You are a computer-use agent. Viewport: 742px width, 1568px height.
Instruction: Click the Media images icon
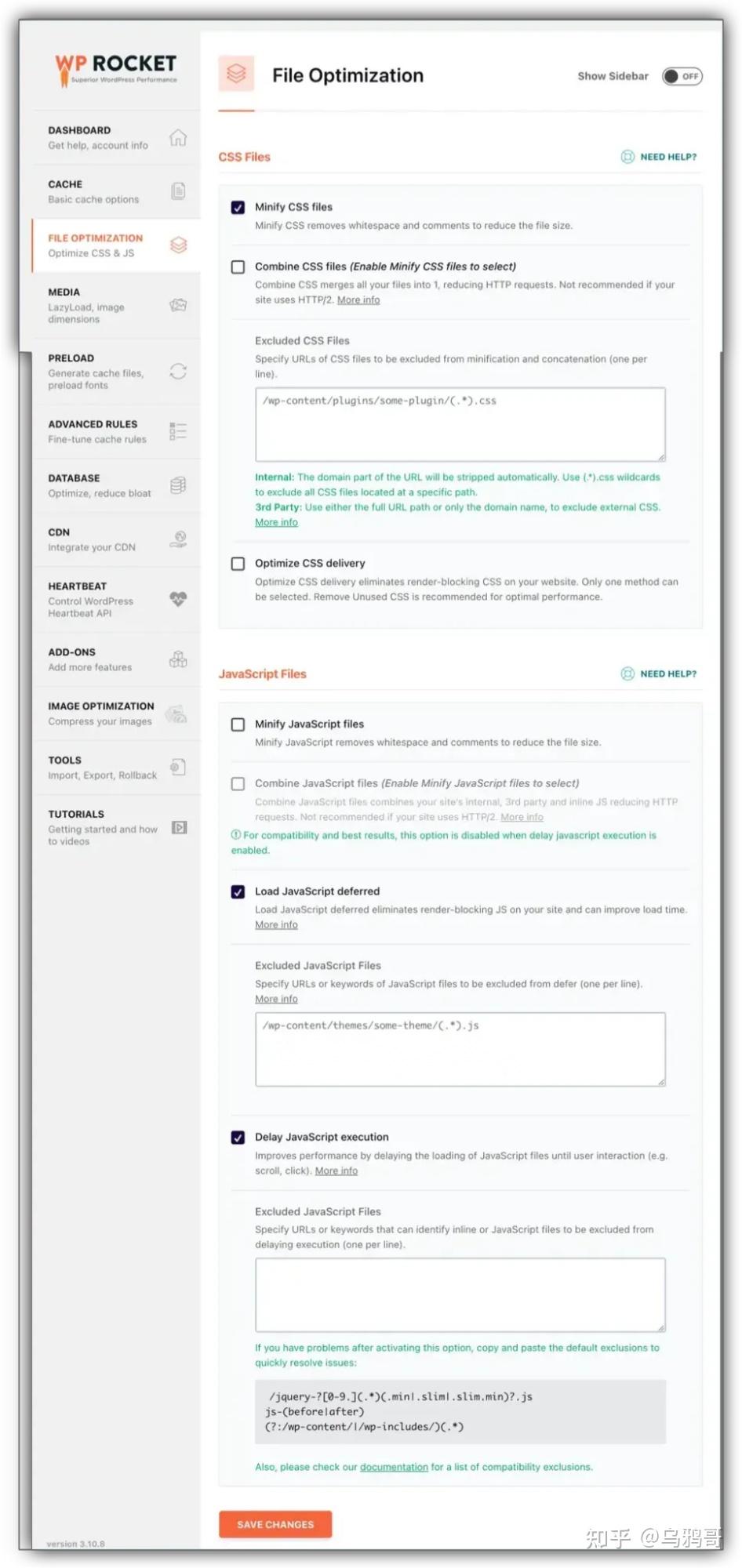point(178,305)
